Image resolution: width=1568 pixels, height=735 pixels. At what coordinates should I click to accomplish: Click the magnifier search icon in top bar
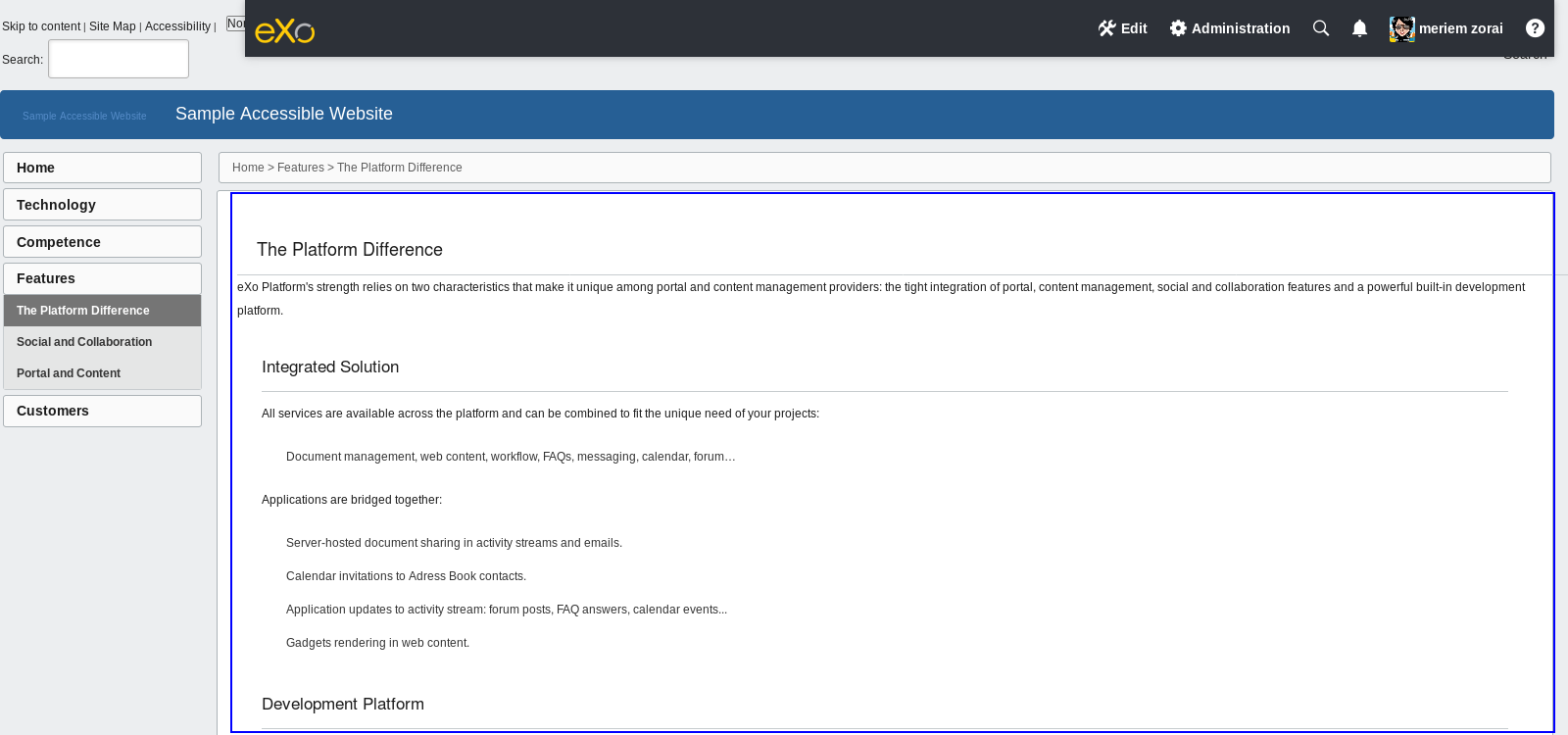[1321, 28]
